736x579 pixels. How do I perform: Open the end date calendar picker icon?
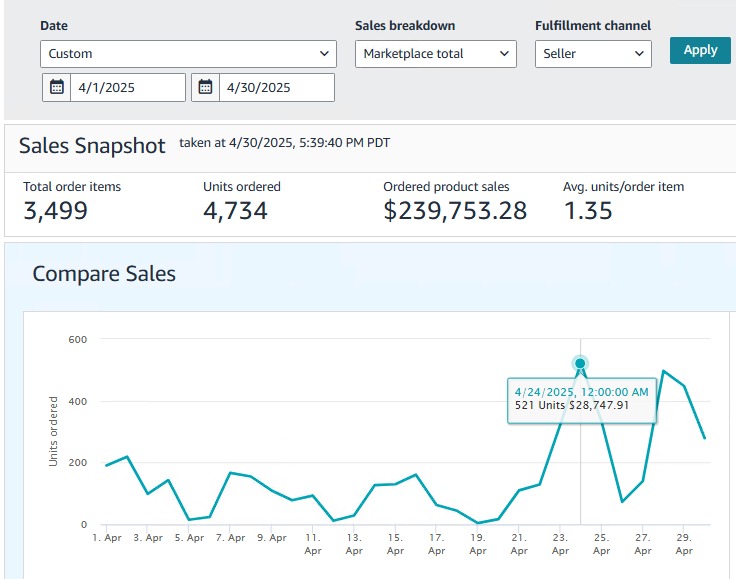[206, 87]
